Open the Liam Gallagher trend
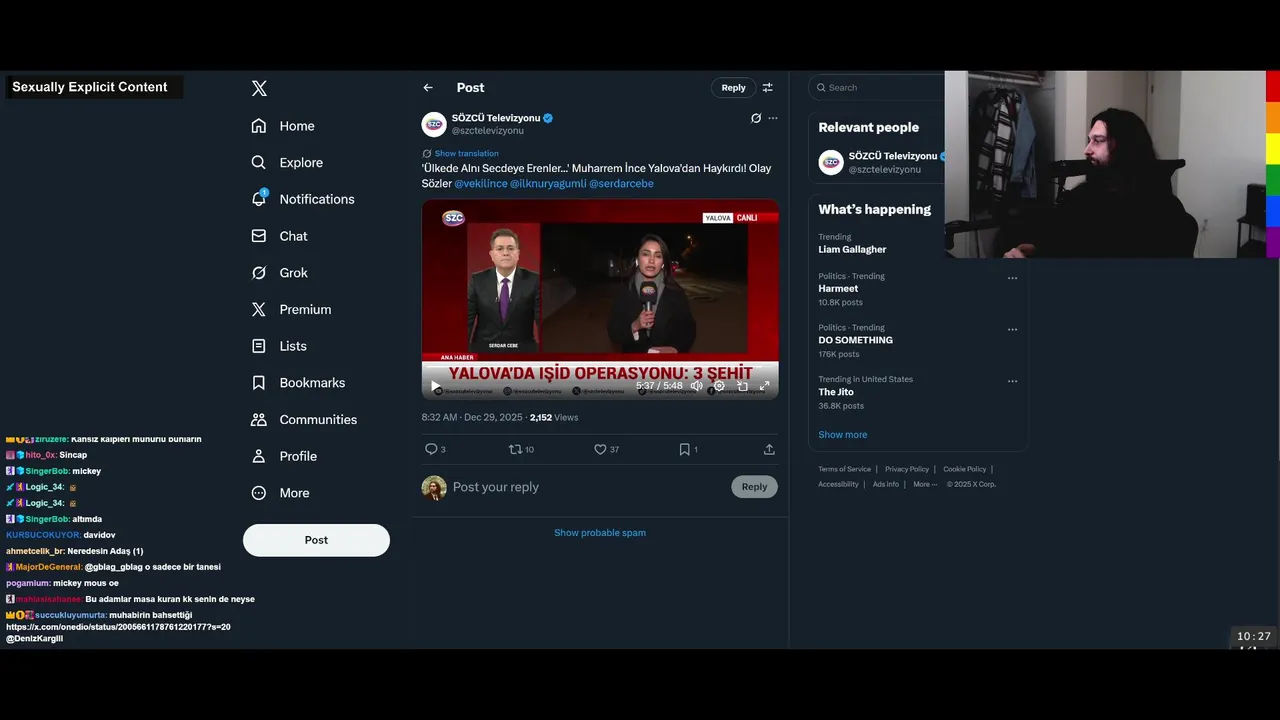This screenshot has width=1280, height=720. 852,250
